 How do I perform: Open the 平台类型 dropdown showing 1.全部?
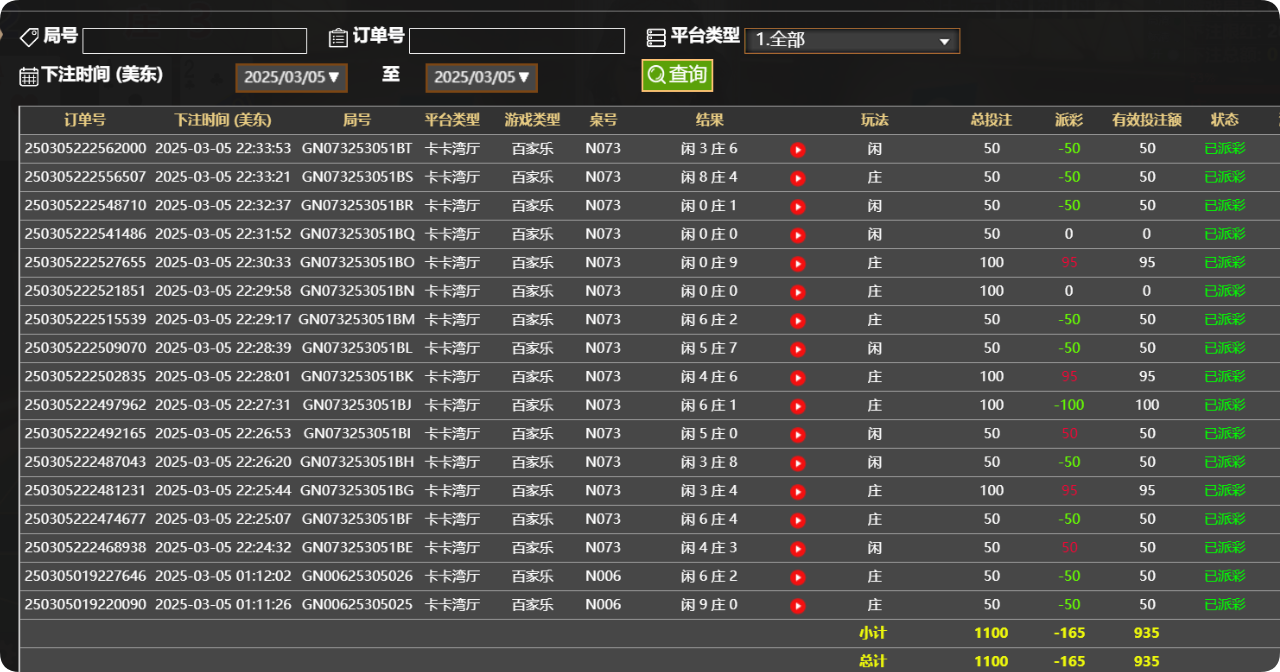pyautogui.click(x=852, y=41)
